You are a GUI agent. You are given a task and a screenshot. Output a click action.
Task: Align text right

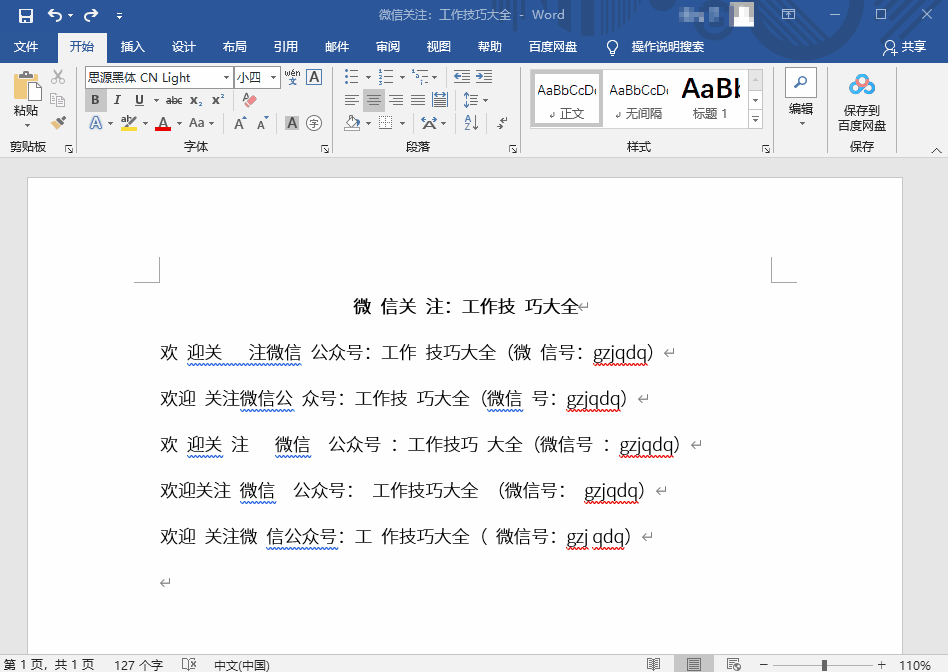coord(396,100)
